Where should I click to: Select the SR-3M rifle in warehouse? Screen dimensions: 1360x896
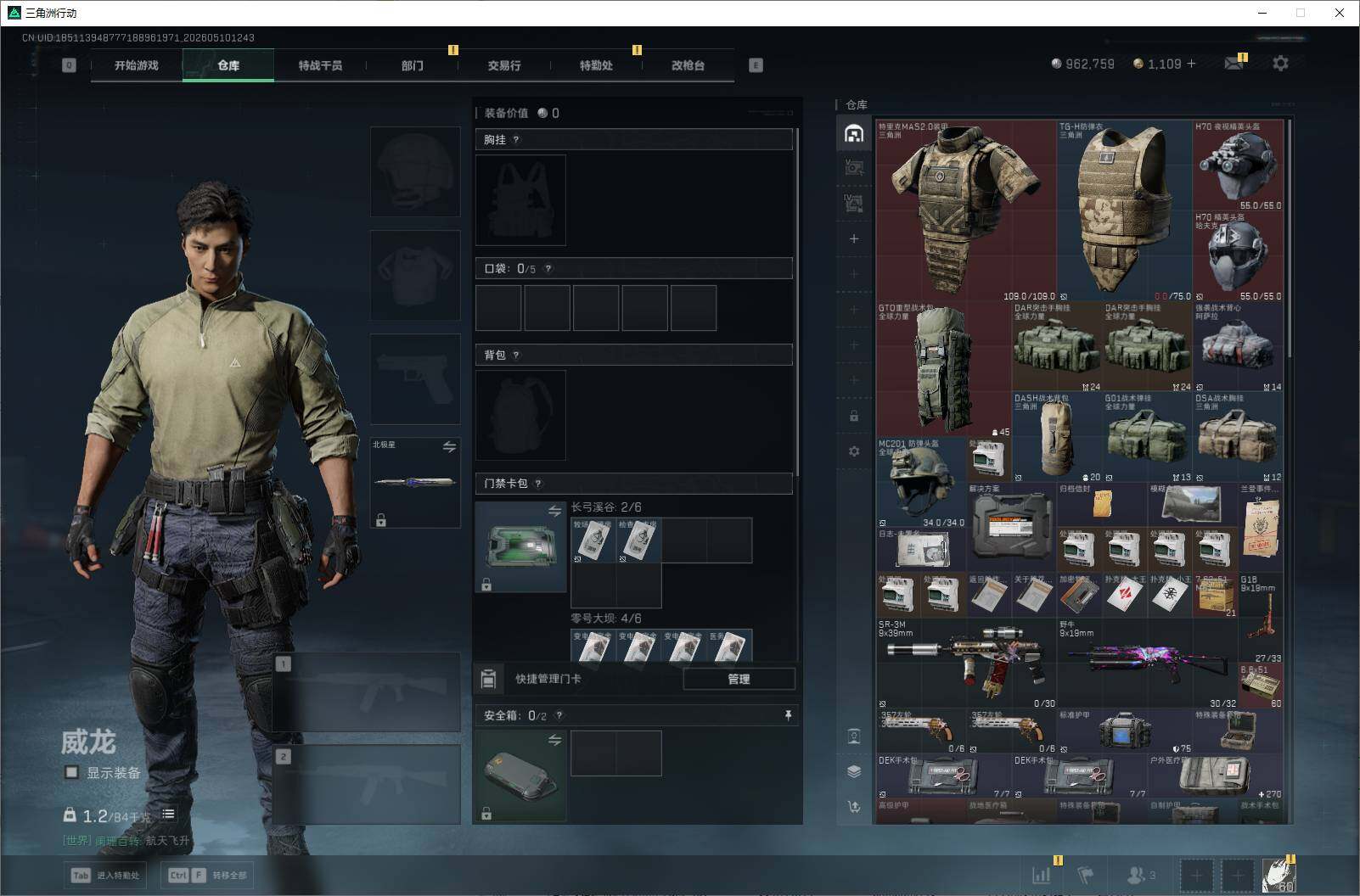coord(966,664)
